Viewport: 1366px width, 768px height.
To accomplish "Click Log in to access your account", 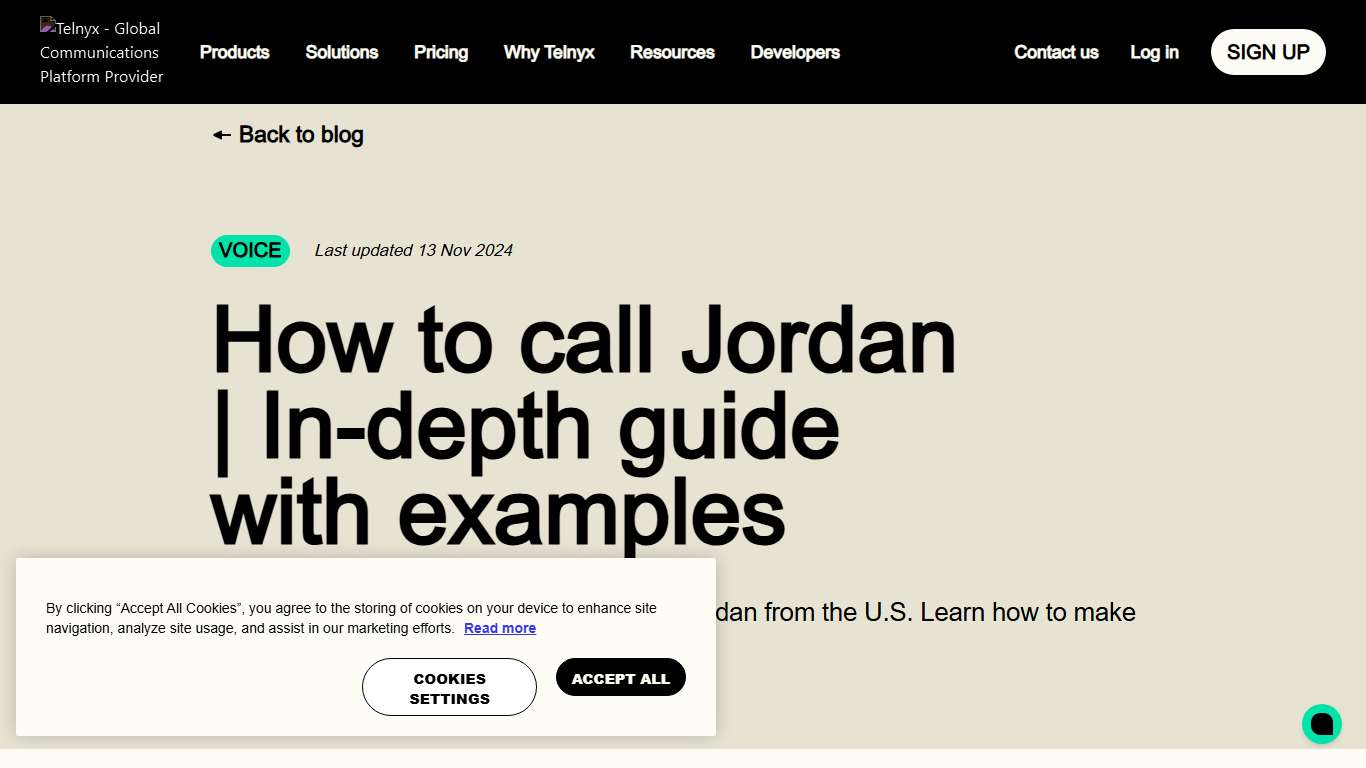I will [x=1154, y=52].
